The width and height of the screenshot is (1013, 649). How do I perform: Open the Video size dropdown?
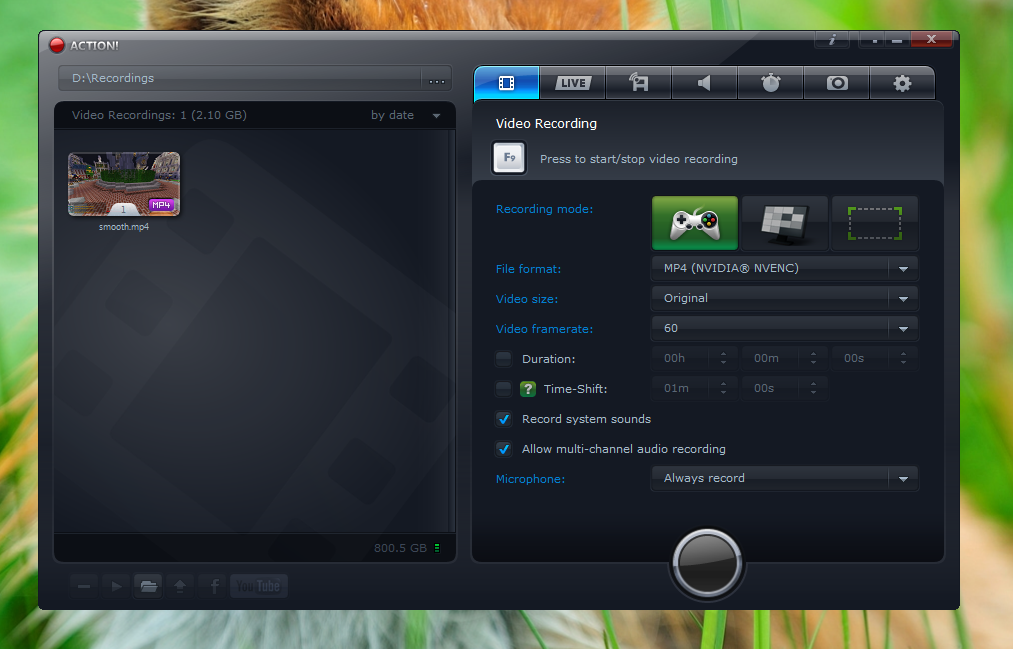784,298
